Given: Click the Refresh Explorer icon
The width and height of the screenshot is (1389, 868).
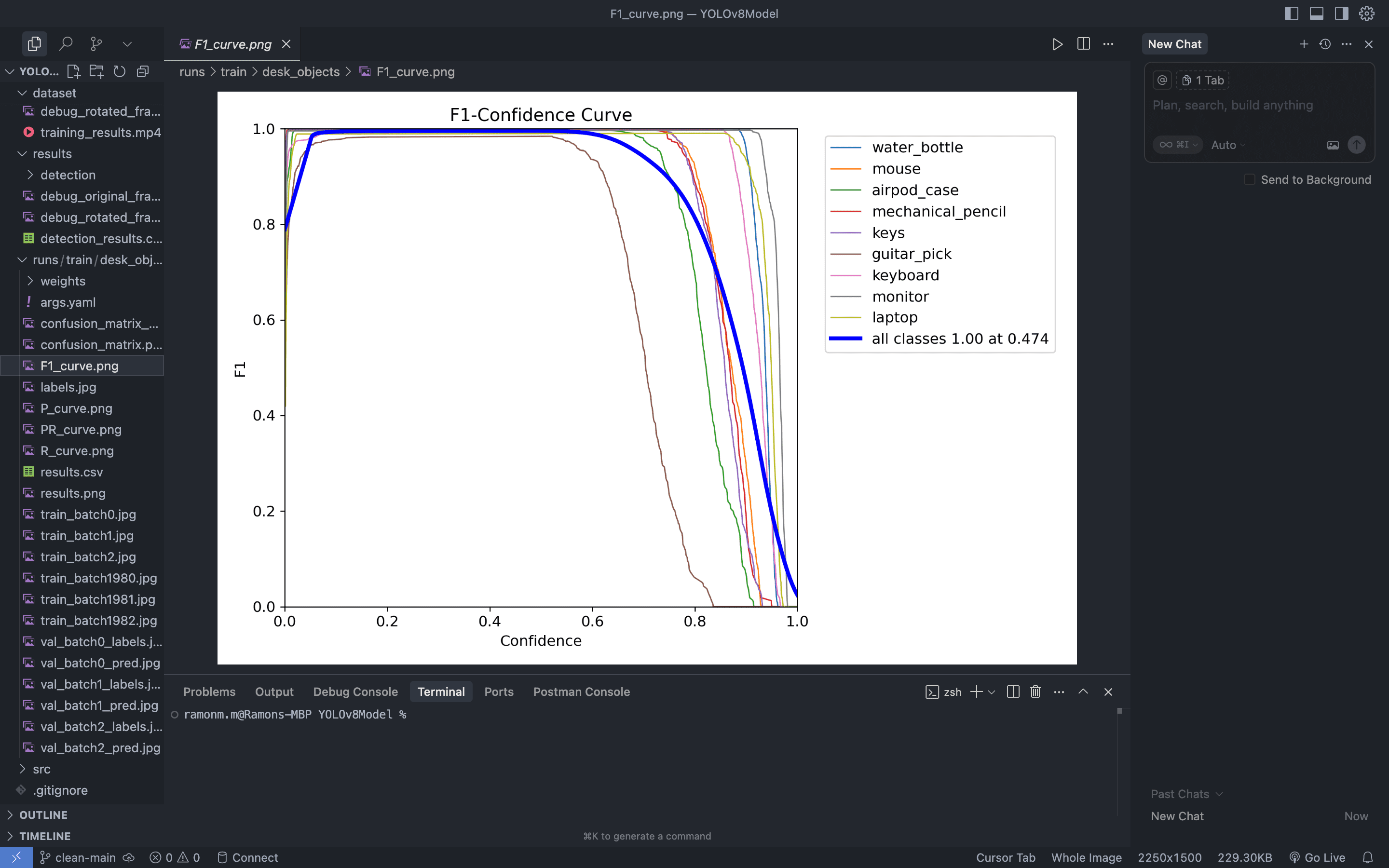Looking at the screenshot, I should click(120, 72).
